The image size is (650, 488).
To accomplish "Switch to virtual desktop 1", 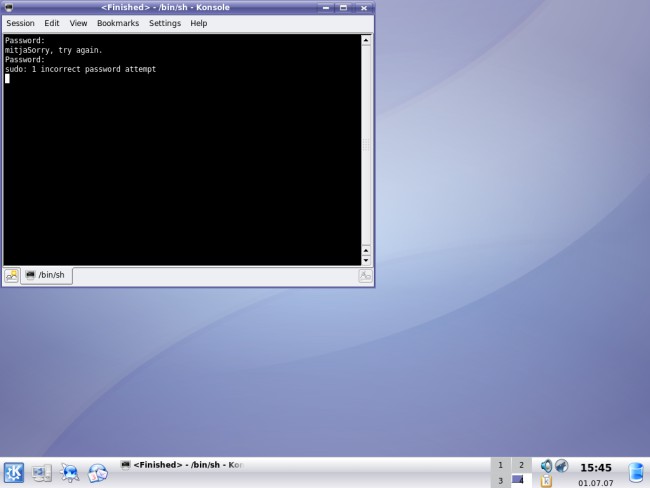I will [501, 465].
